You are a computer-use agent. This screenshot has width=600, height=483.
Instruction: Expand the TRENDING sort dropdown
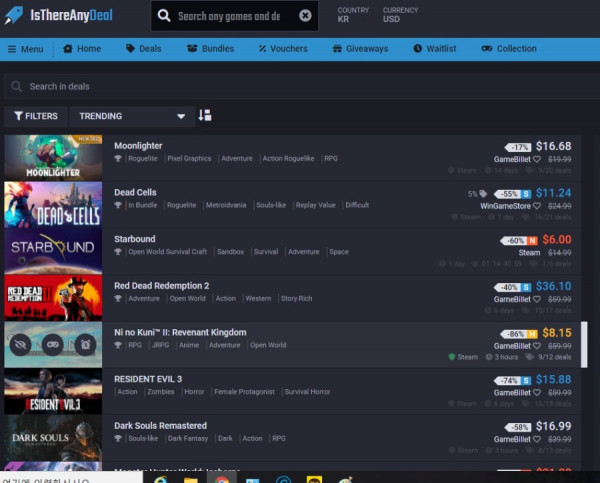pyautogui.click(x=132, y=116)
